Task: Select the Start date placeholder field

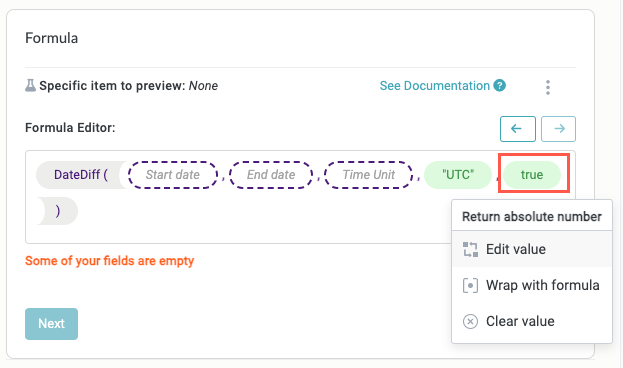Action: coord(173,175)
